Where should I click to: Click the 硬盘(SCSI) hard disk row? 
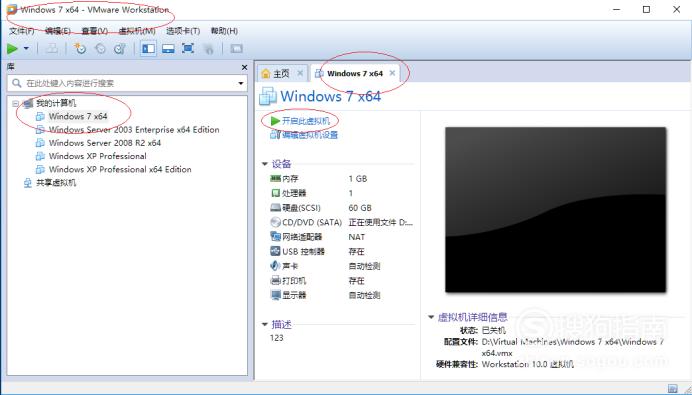pos(342,208)
